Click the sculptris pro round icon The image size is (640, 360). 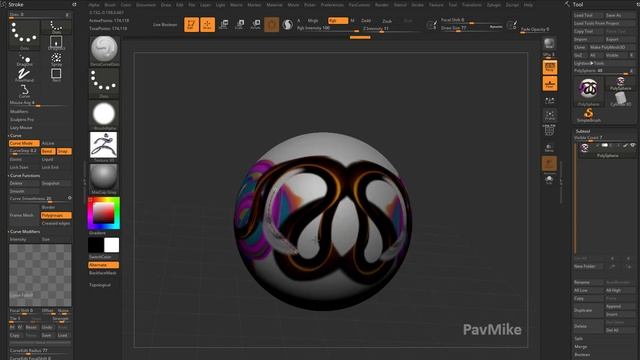(288, 24)
